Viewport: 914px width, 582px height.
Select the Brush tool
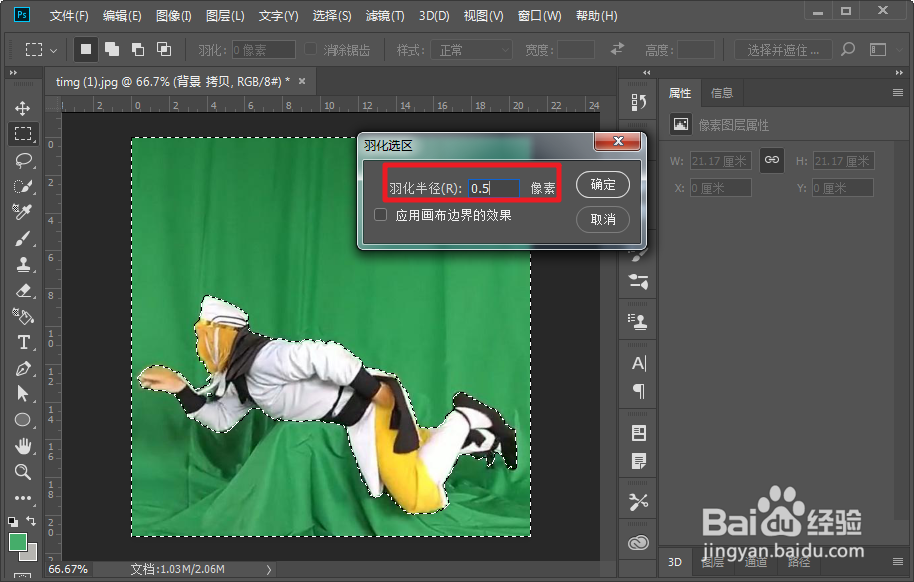[x=23, y=239]
